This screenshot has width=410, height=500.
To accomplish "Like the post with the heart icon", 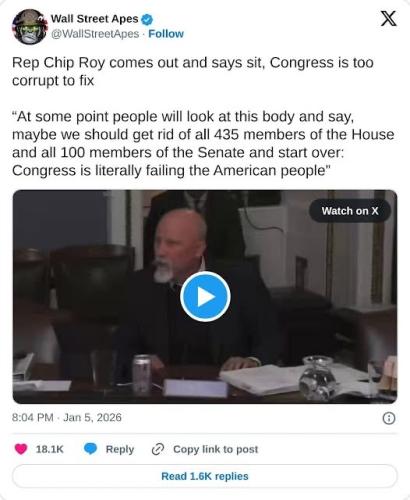I will pyautogui.click(x=21, y=449).
